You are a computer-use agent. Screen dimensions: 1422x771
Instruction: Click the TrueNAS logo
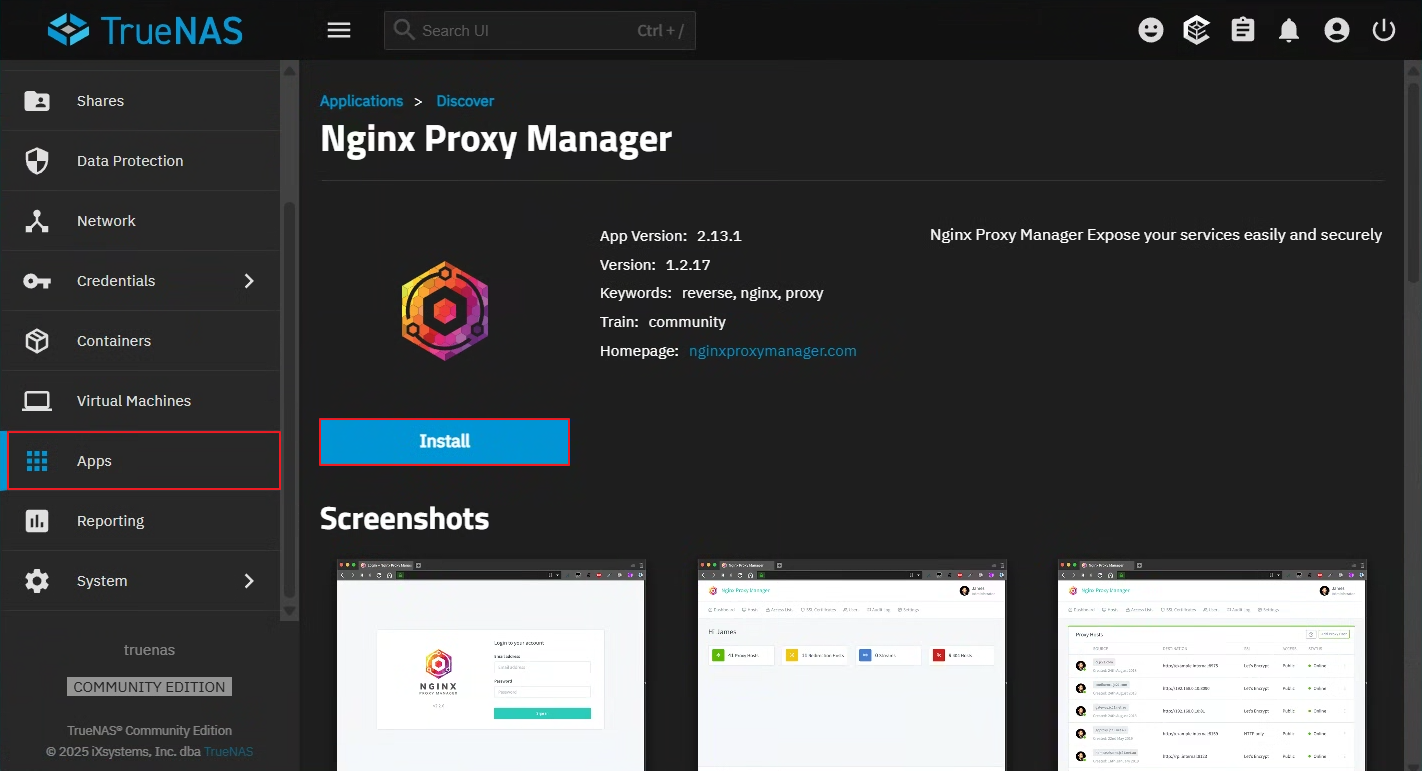(x=145, y=30)
